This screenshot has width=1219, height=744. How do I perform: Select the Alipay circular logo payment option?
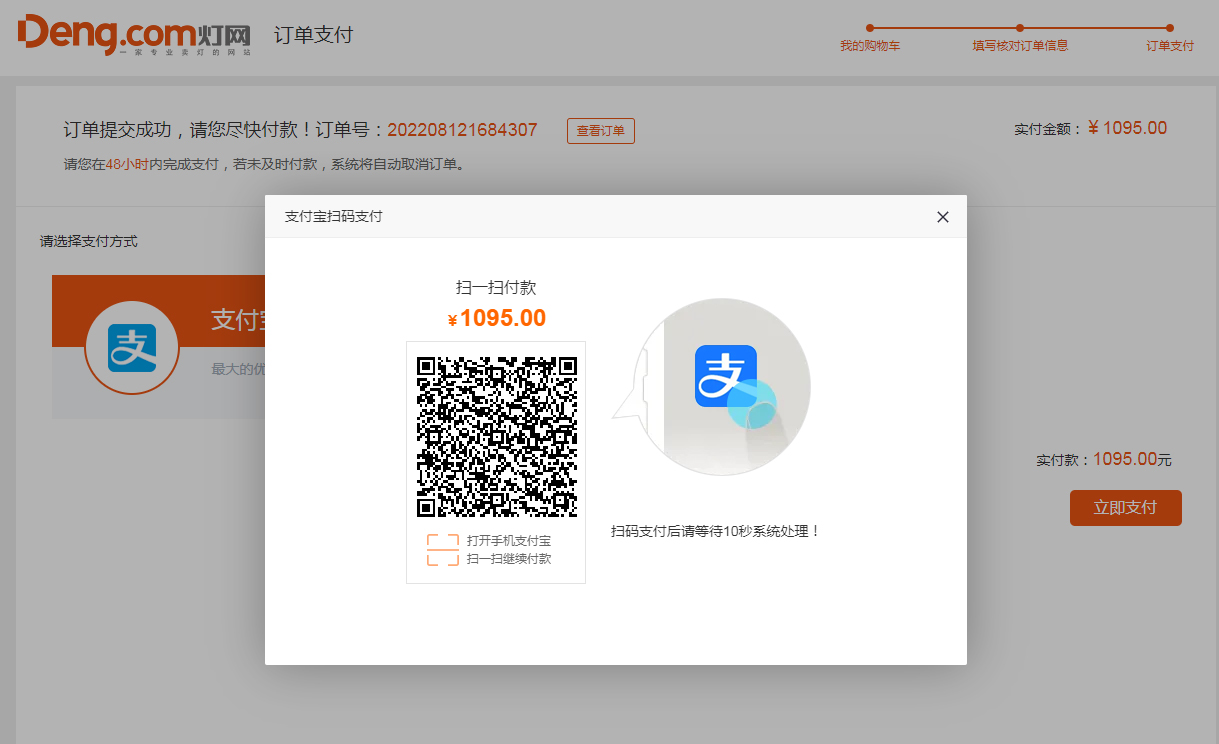click(x=132, y=348)
